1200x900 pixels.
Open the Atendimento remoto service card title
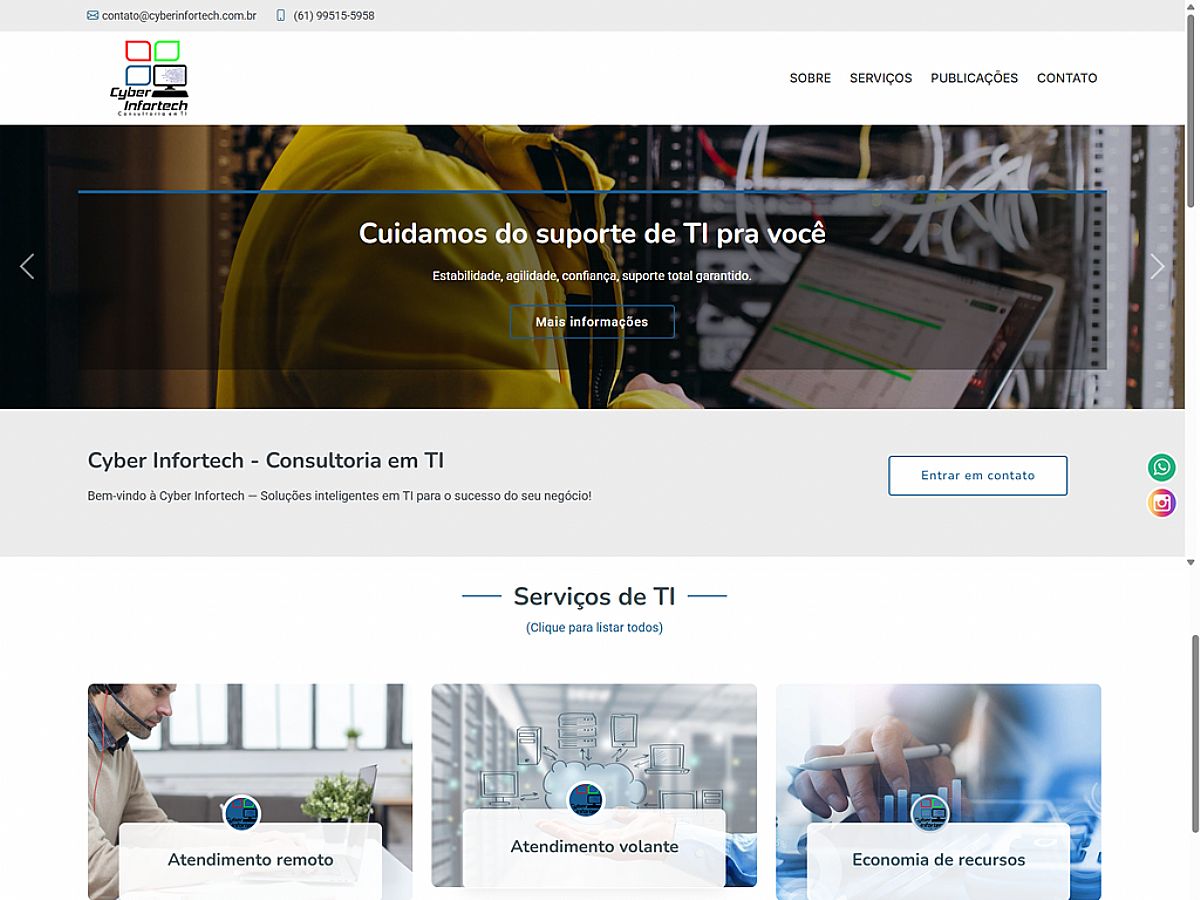[250, 860]
